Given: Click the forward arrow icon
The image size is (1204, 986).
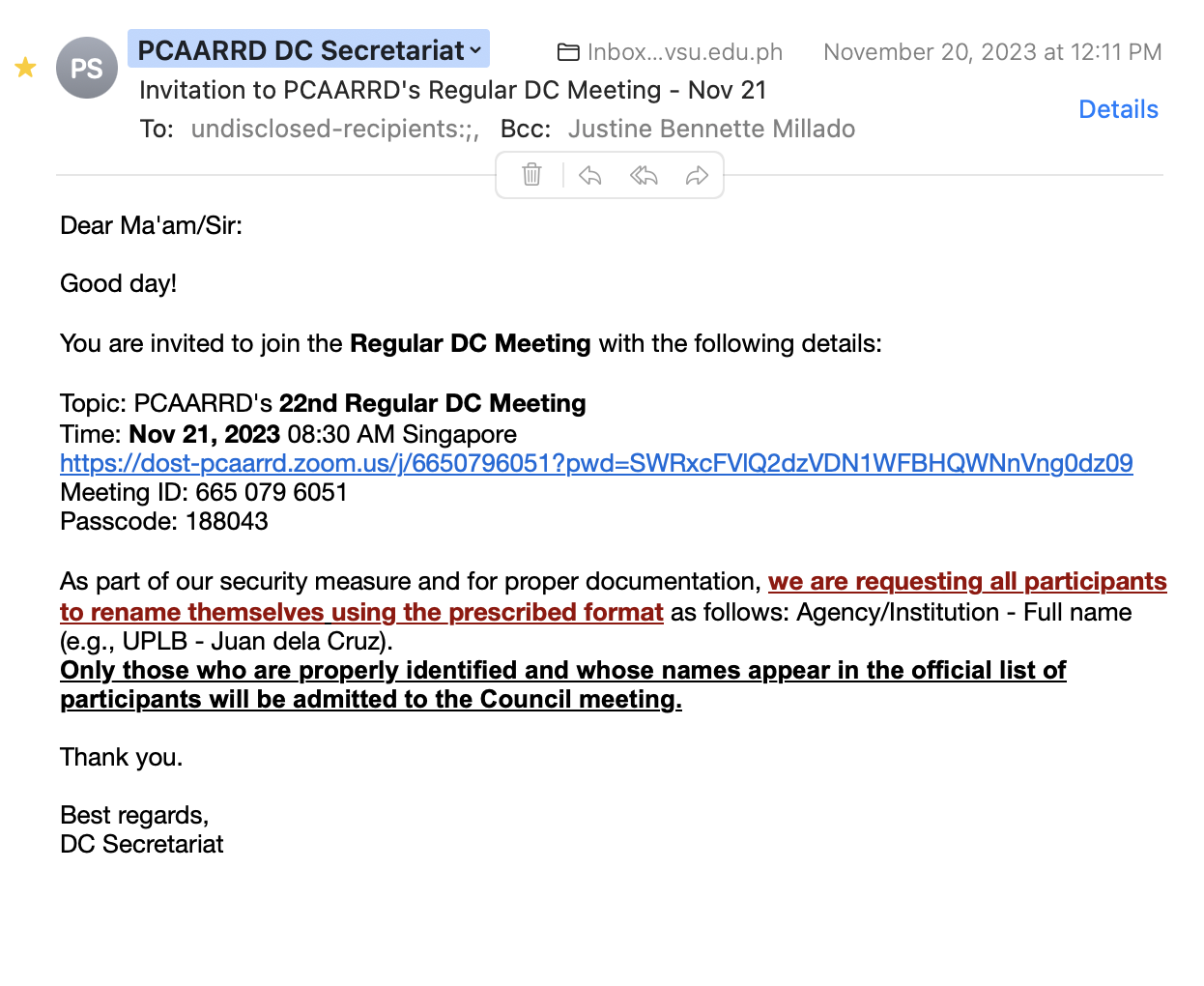Looking at the screenshot, I should coord(697,175).
